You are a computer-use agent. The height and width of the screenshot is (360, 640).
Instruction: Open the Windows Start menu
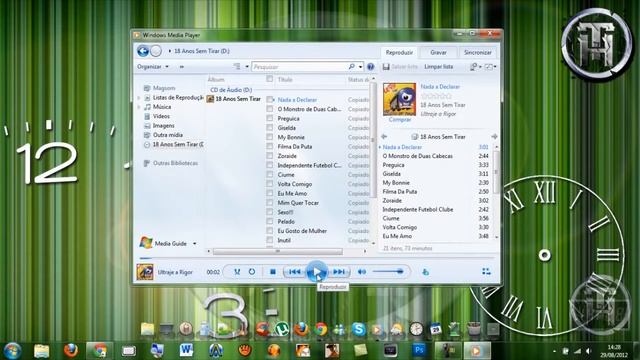click(x=13, y=351)
